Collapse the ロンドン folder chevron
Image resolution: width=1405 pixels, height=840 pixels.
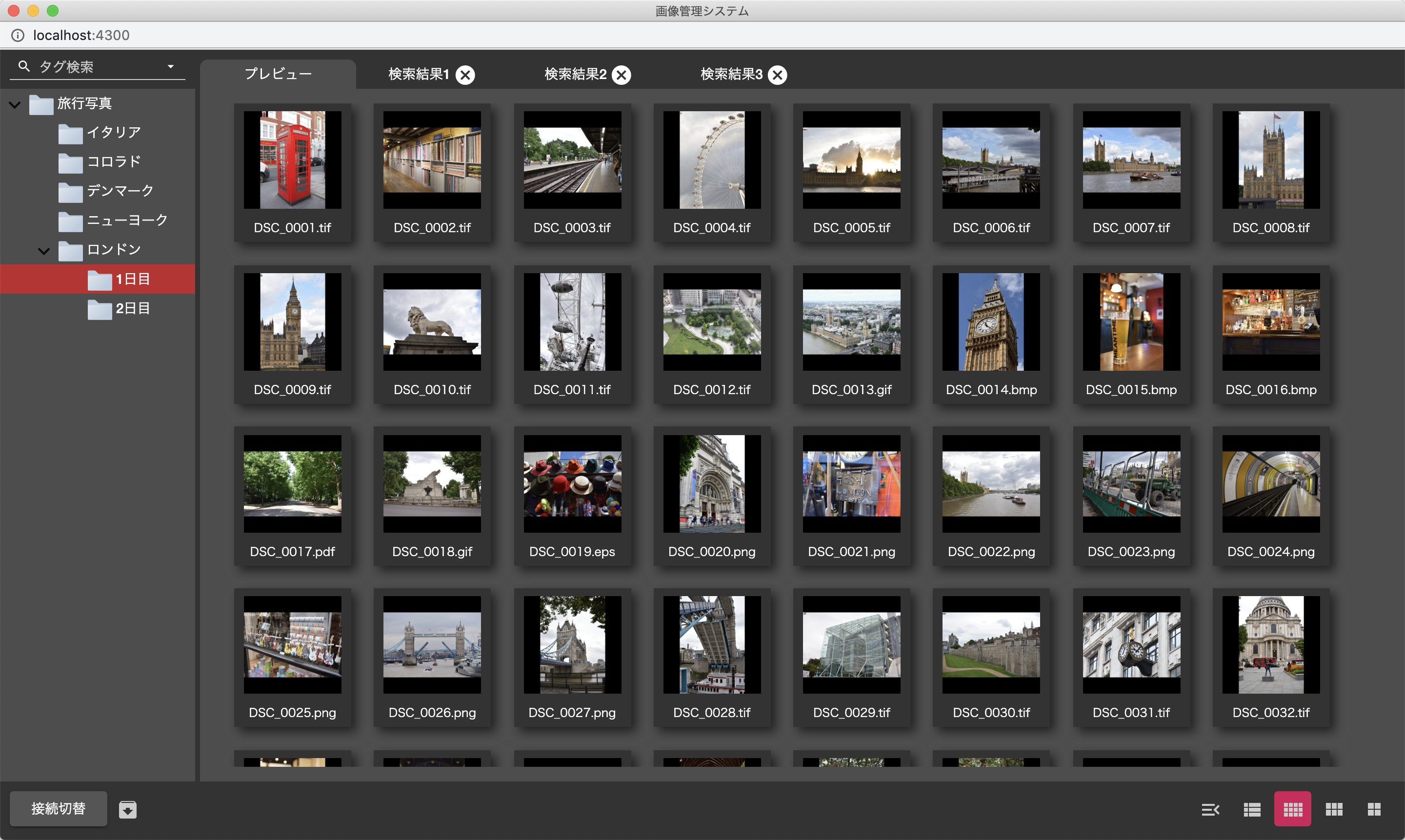coord(43,251)
